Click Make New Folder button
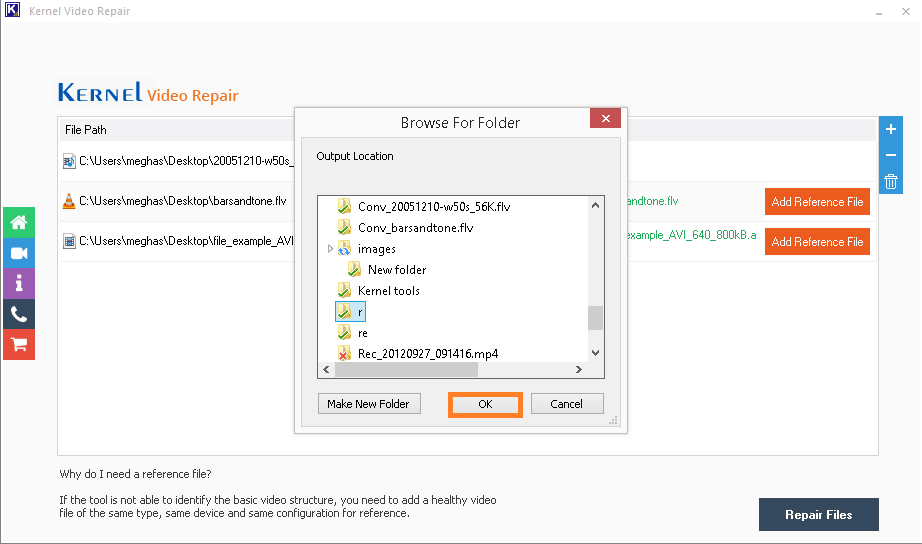 point(369,404)
